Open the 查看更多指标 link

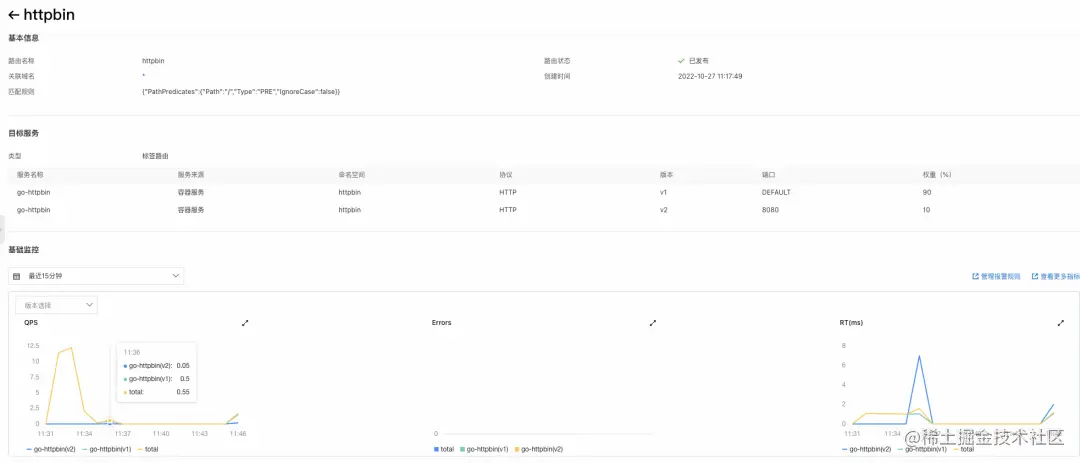click(1056, 276)
